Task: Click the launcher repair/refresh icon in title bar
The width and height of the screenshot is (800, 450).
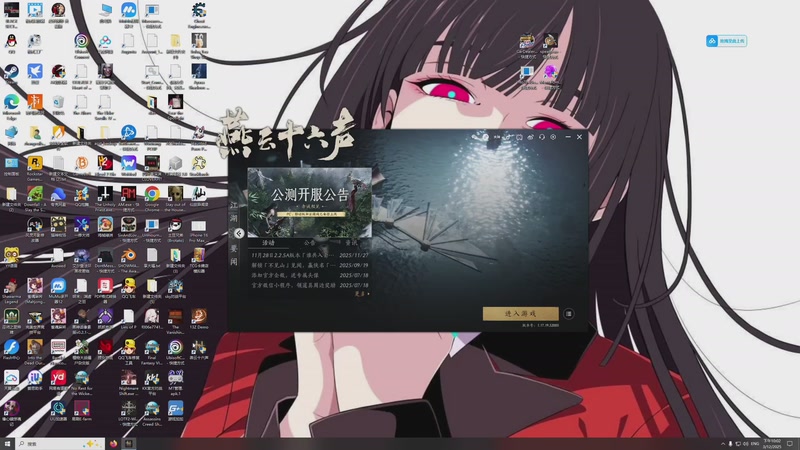Action: (x=542, y=137)
